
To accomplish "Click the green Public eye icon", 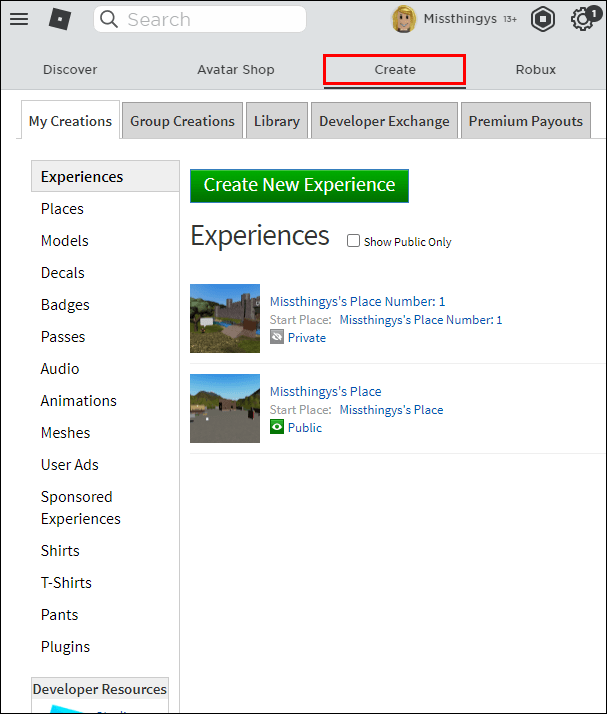I will click(277, 427).
